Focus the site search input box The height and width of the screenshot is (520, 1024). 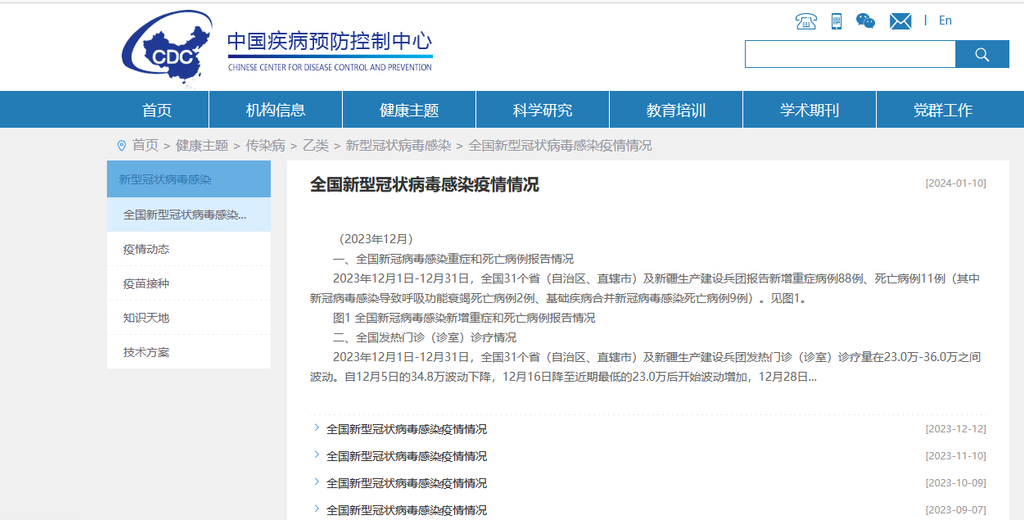pos(850,55)
